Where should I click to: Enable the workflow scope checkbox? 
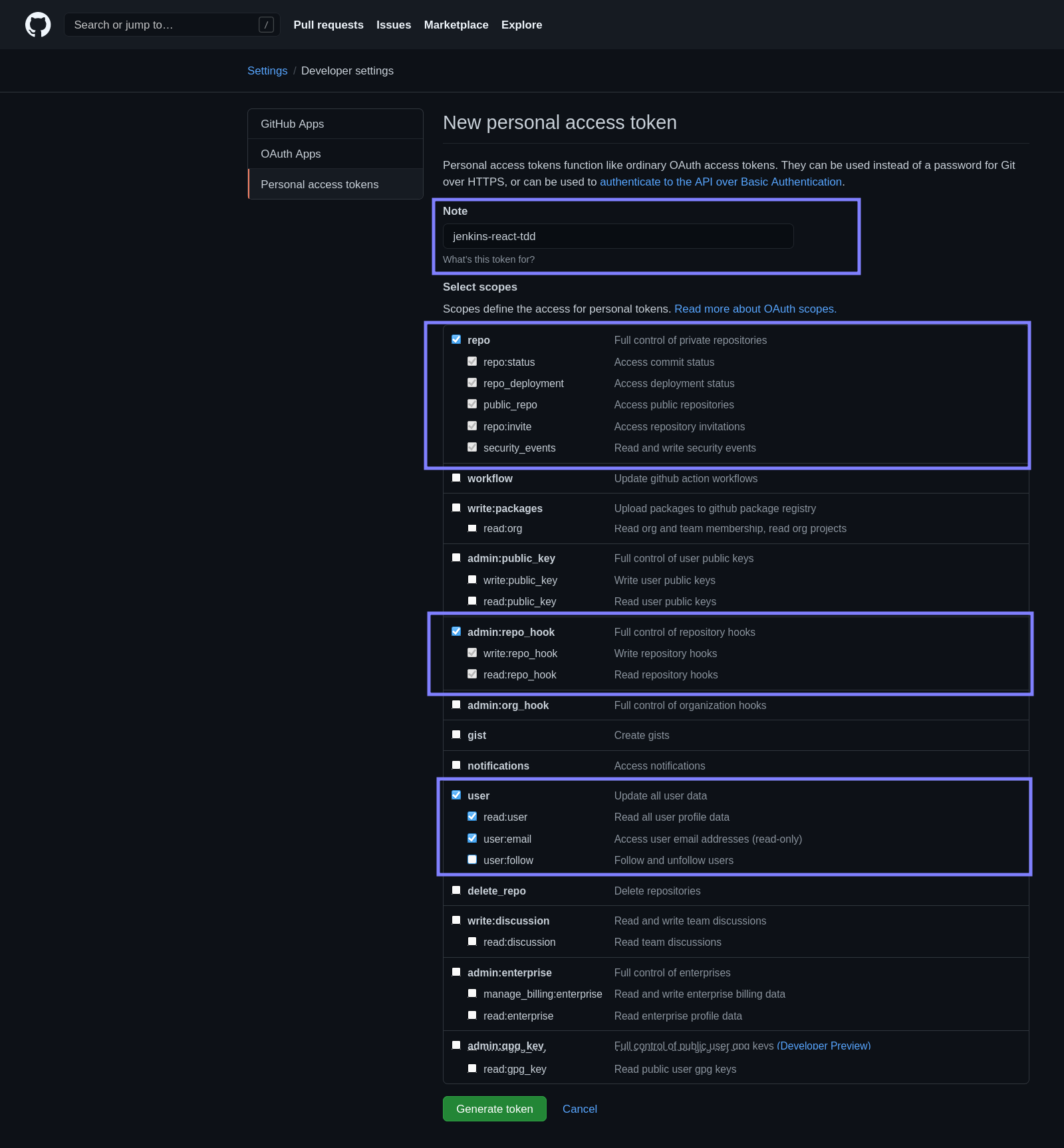point(456,478)
